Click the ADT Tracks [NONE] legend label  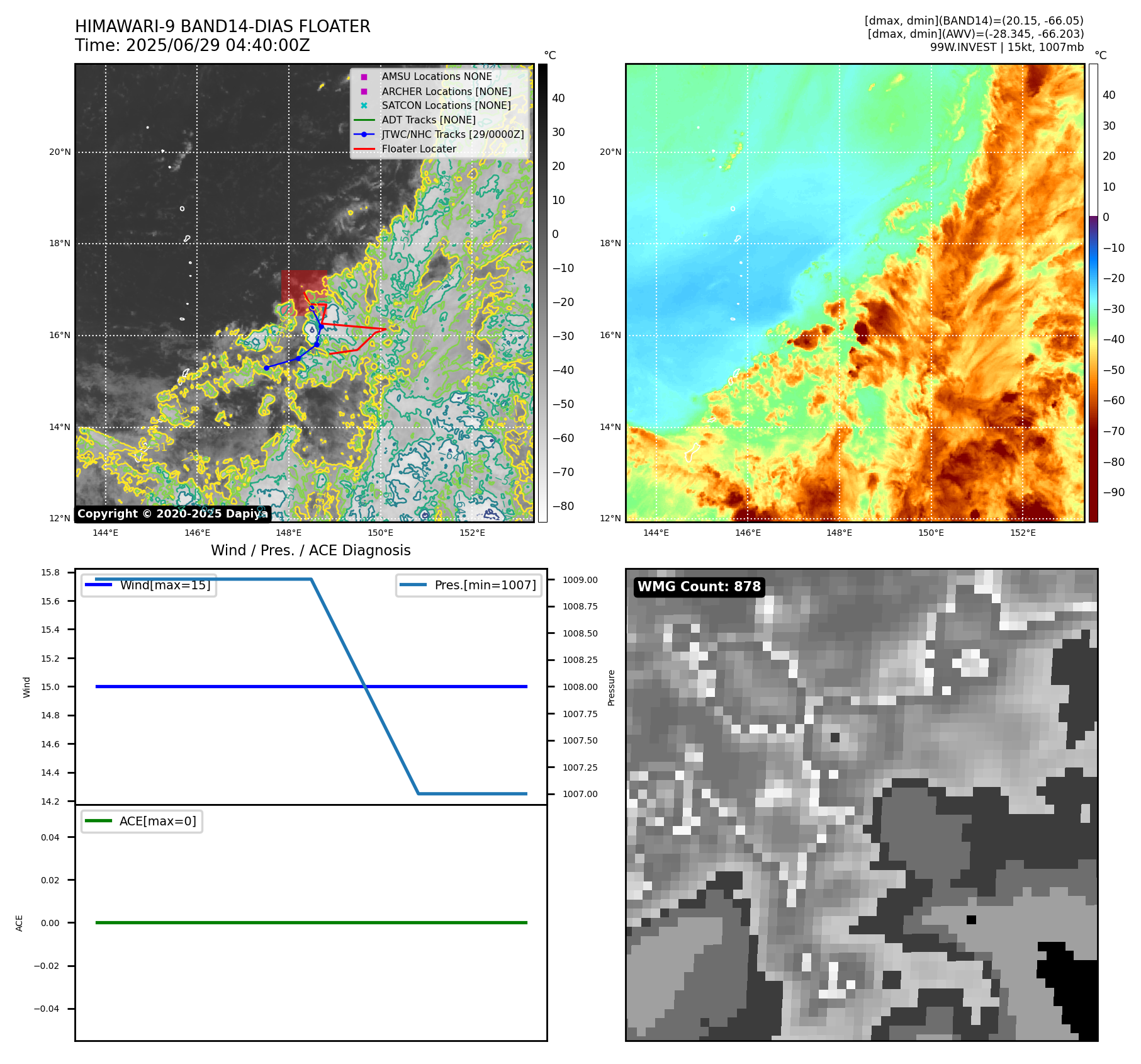click(x=429, y=120)
